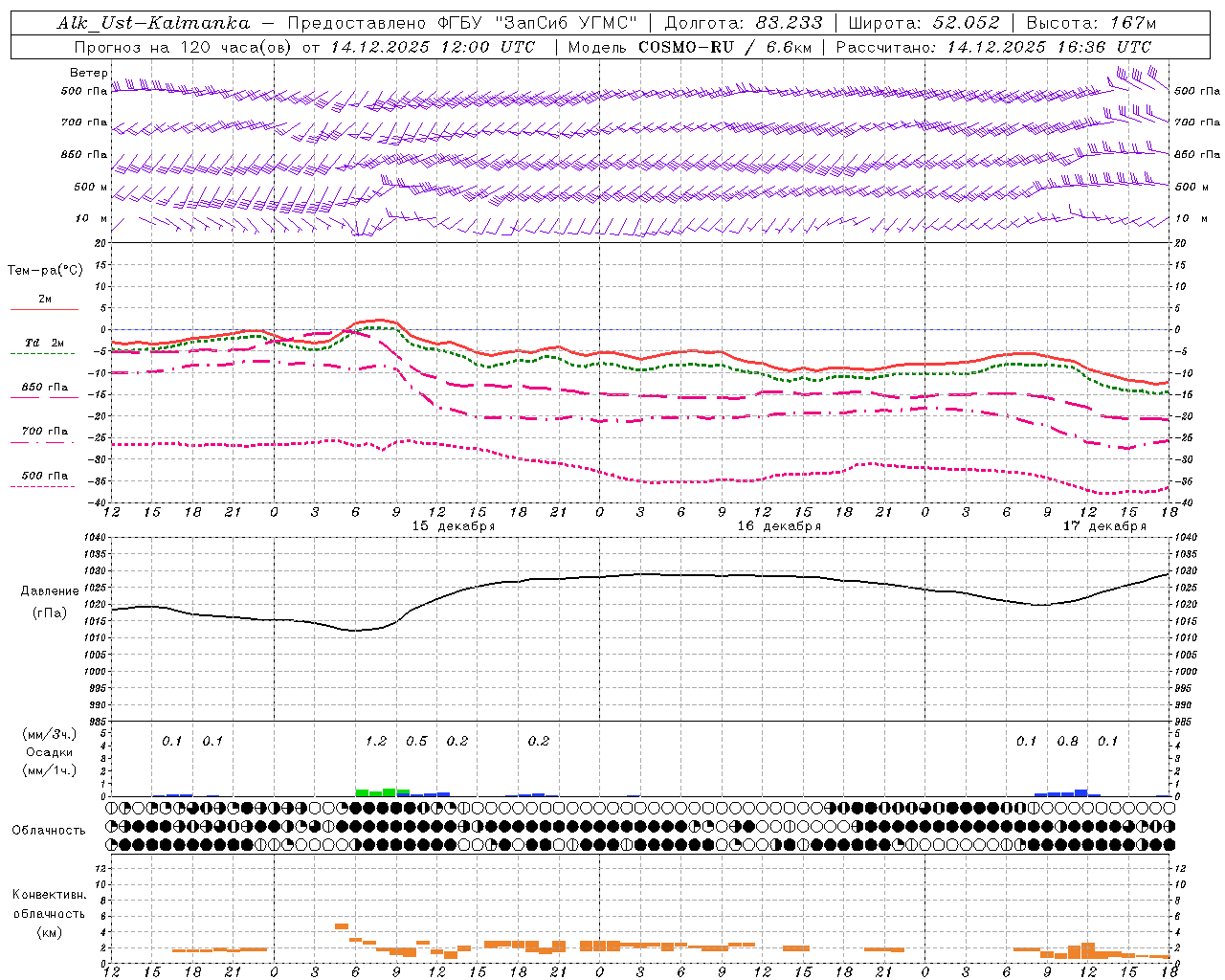Click the 10 м wind level label at left
The width and height of the screenshot is (1225, 980).
click(x=92, y=219)
